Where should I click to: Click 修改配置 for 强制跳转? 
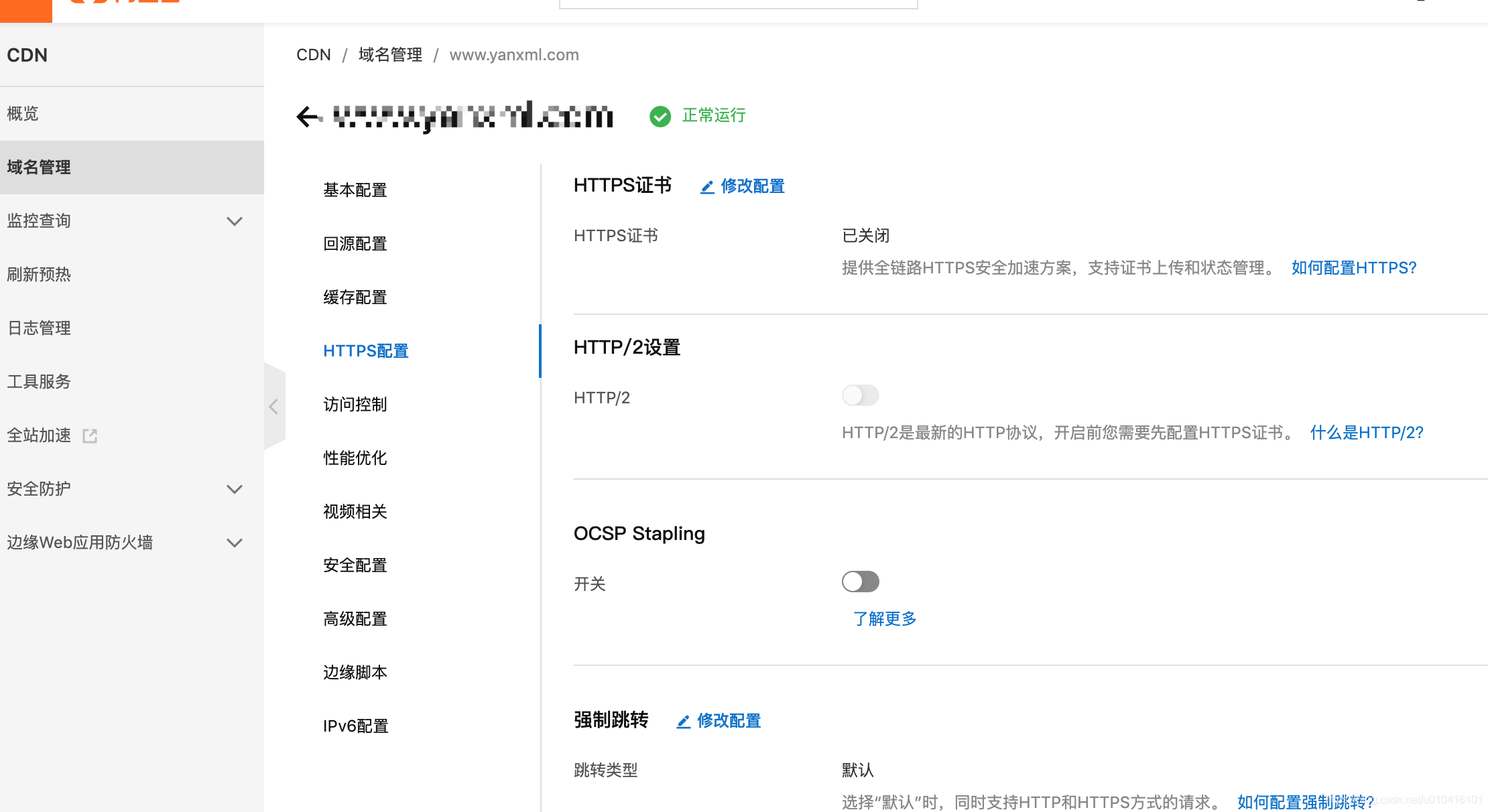729,721
